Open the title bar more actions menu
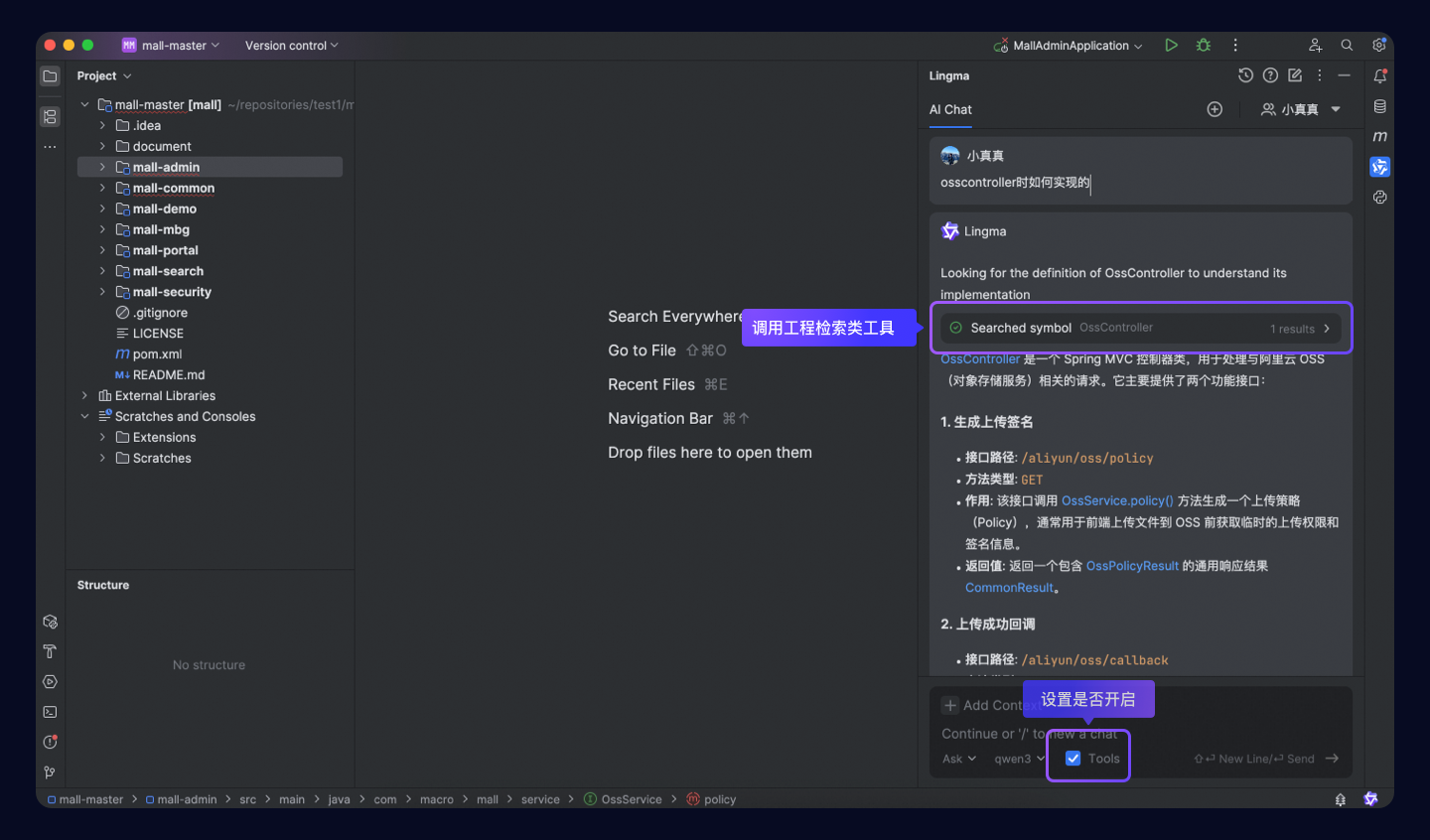Viewport: 1430px width, 840px height. click(1235, 45)
